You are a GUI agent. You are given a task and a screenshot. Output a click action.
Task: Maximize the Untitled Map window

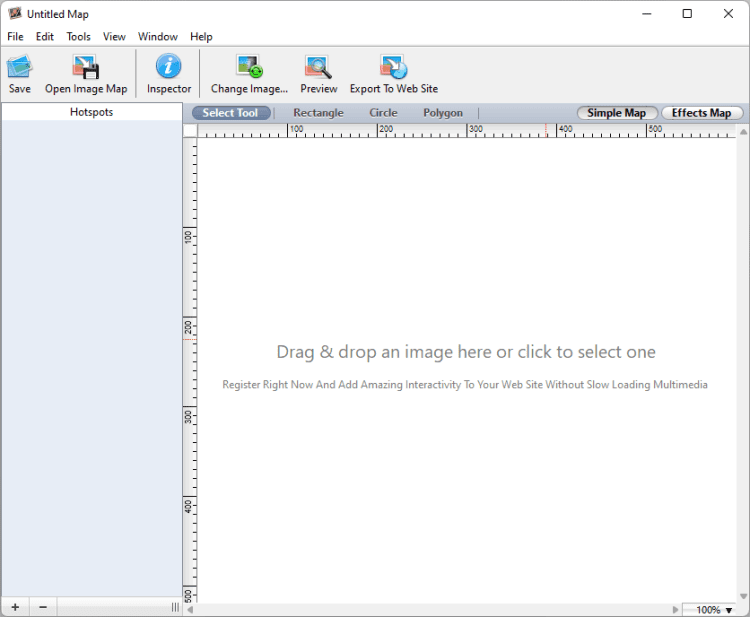[687, 13]
